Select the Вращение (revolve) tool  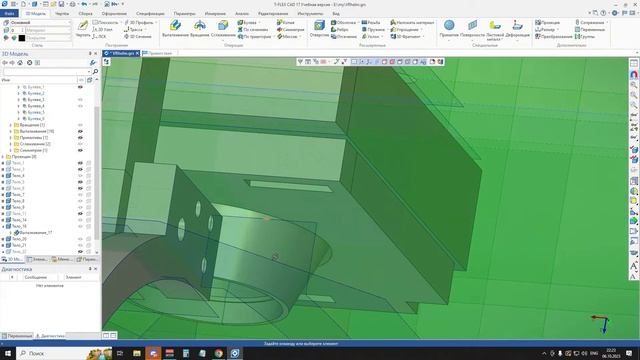(x=200, y=28)
